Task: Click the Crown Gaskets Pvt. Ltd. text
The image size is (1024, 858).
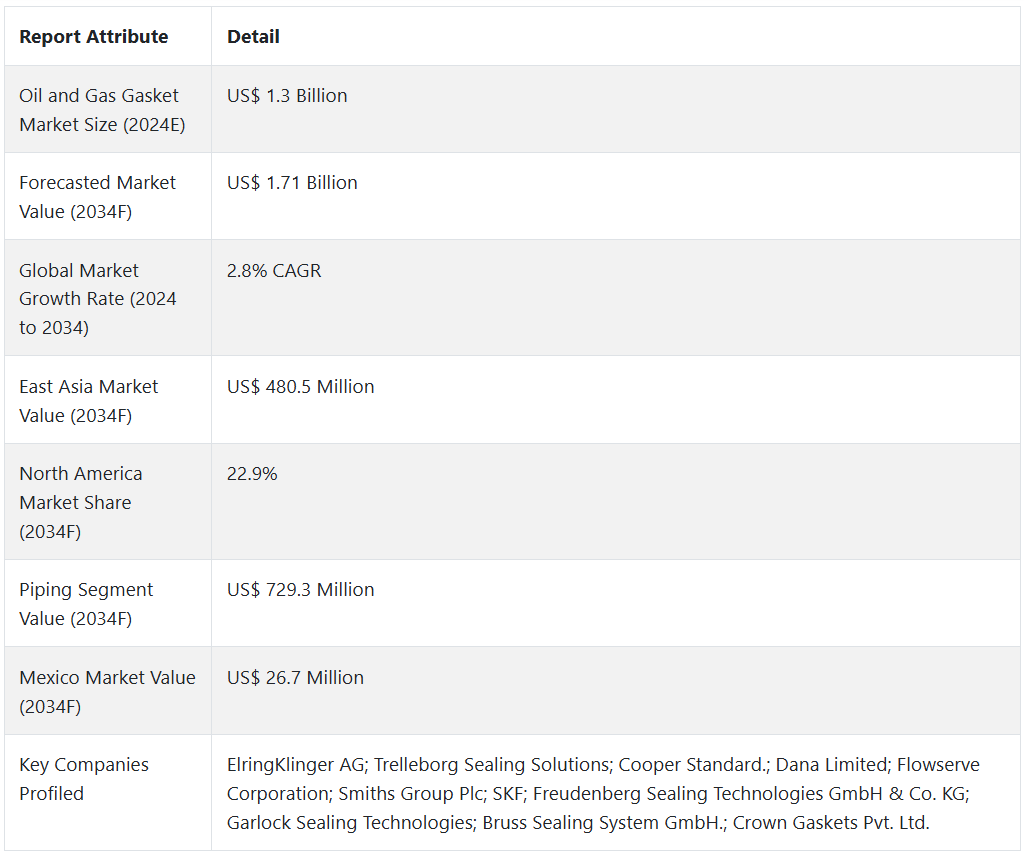Action: click(x=831, y=822)
